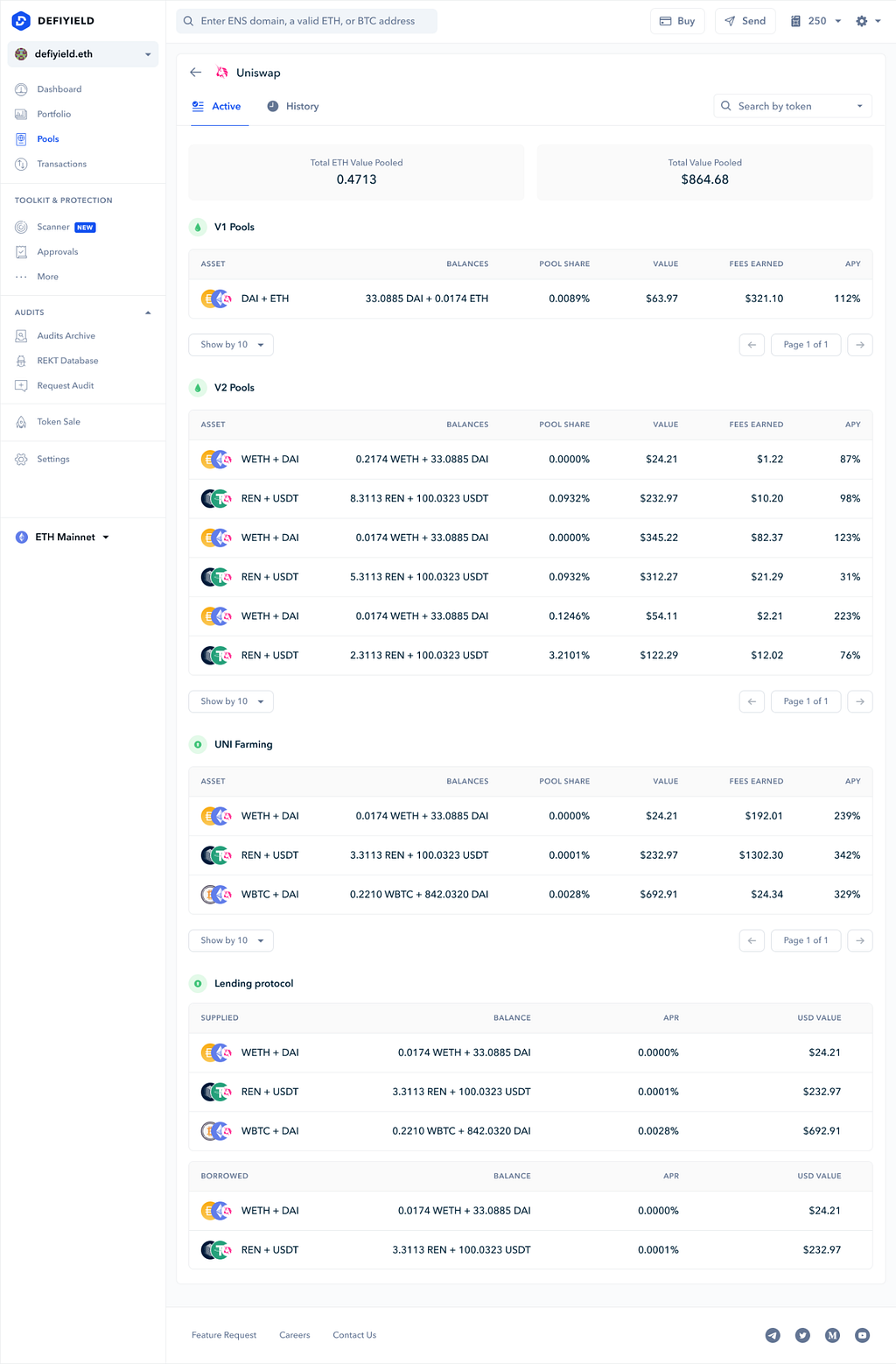The image size is (896, 1364).
Task: Select the WBTC + DAI row in UNI Farming
Action: 530,895
